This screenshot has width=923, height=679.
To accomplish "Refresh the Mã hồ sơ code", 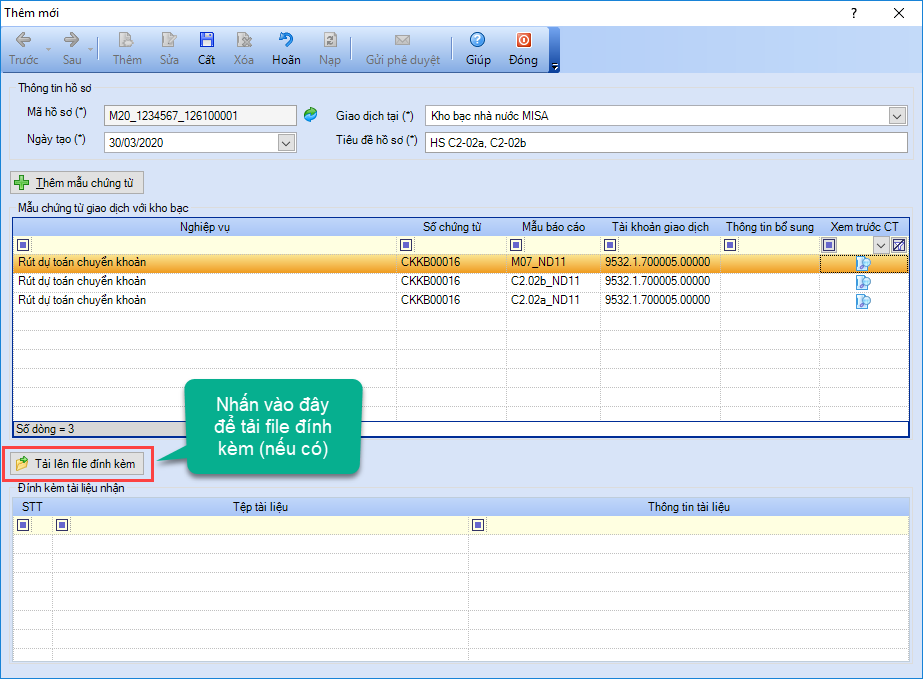I will [x=310, y=115].
